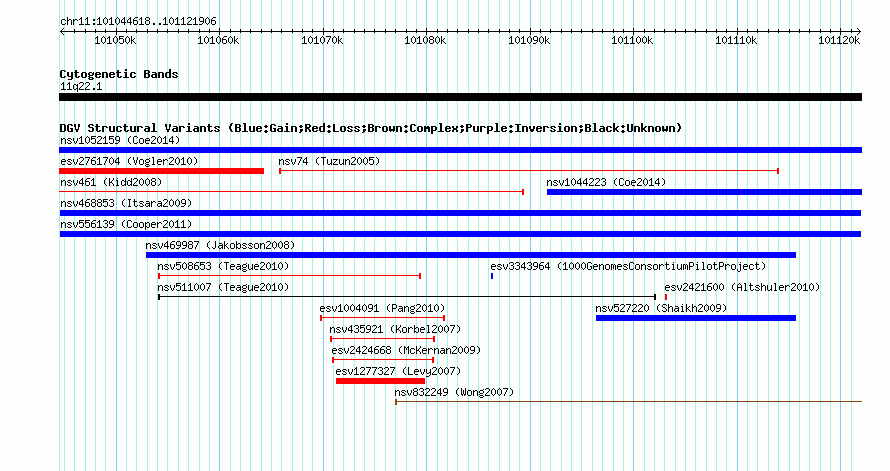This screenshot has width=890, height=471.
Task: Click the 'nsv461 (Kidd2008)' label
Action: pyautogui.click(x=111, y=182)
